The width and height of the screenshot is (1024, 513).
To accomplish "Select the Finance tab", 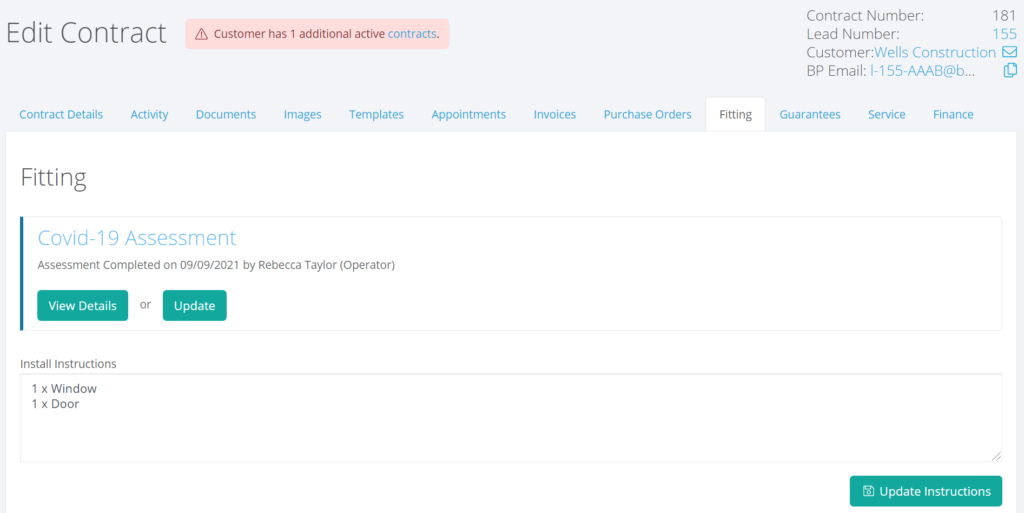I will (953, 115).
